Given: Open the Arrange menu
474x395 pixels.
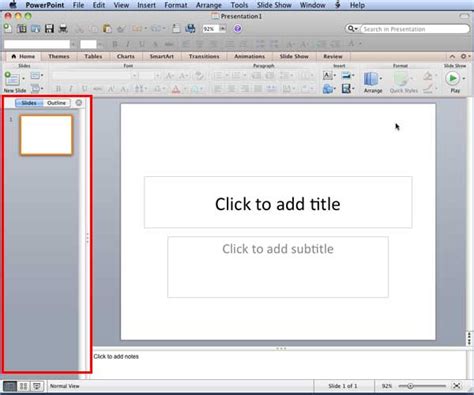Looking at the screenshot, I should (x=373, y=82).
